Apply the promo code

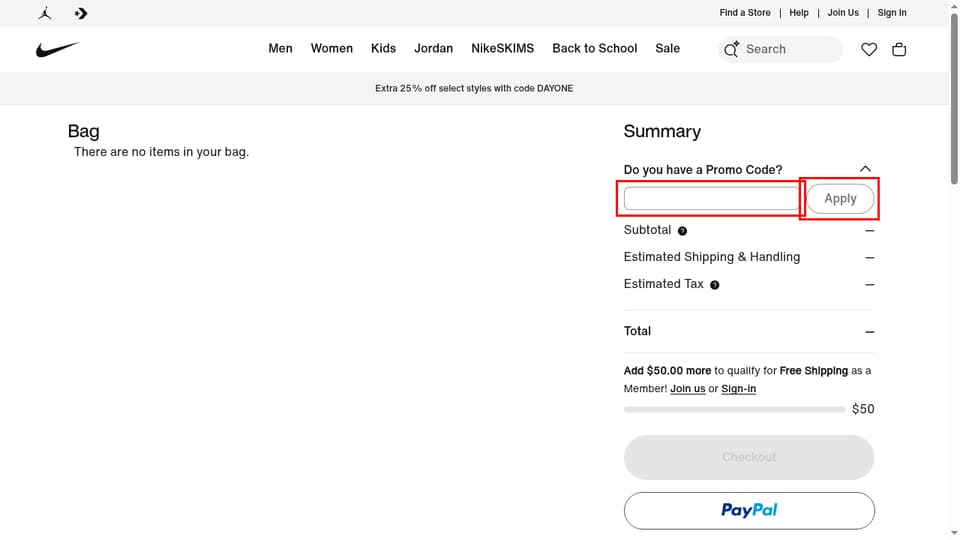click(x=840, y=198)
